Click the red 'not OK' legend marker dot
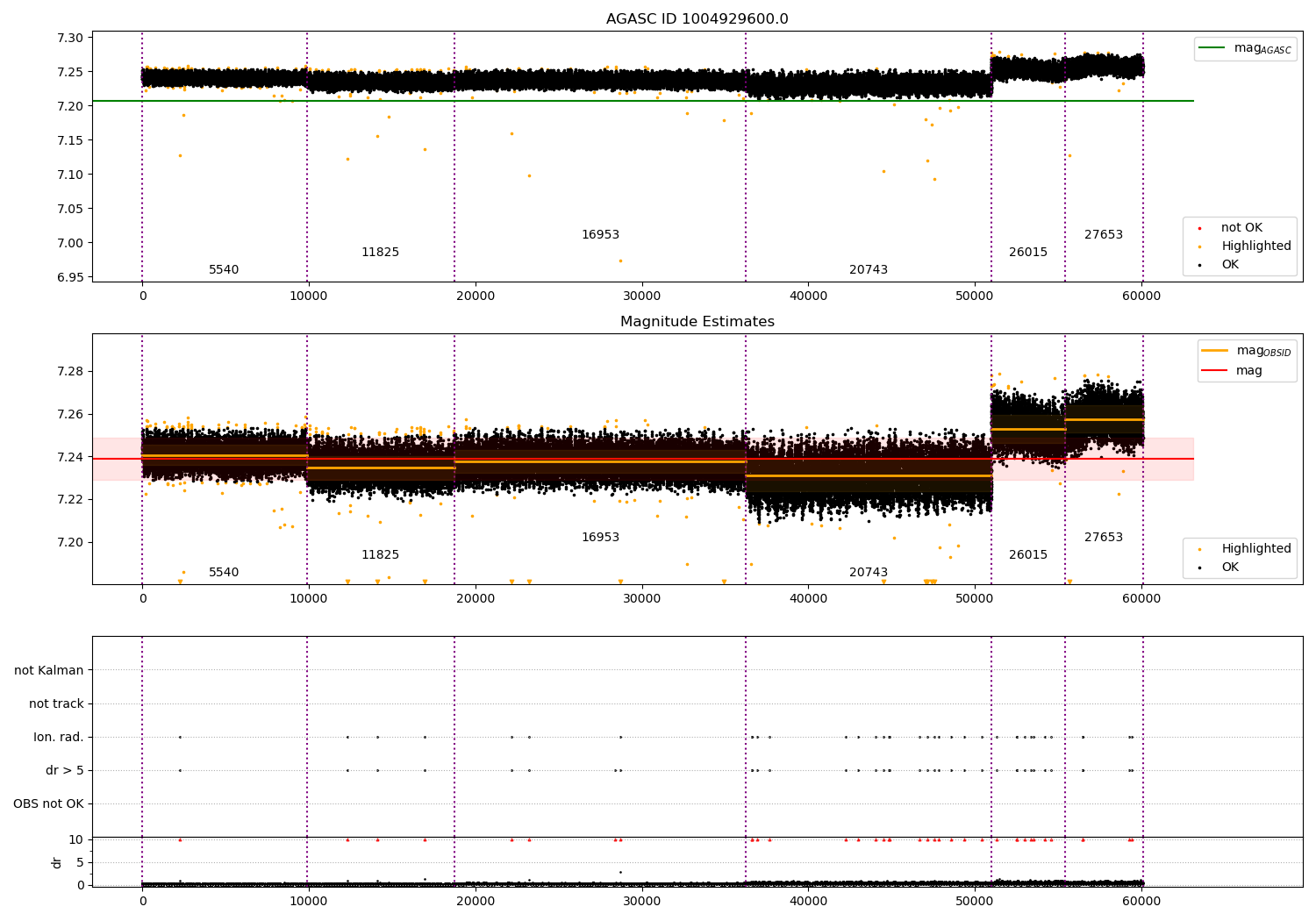The height and width of the screenshot is (921, 1316). point(1201,228)
